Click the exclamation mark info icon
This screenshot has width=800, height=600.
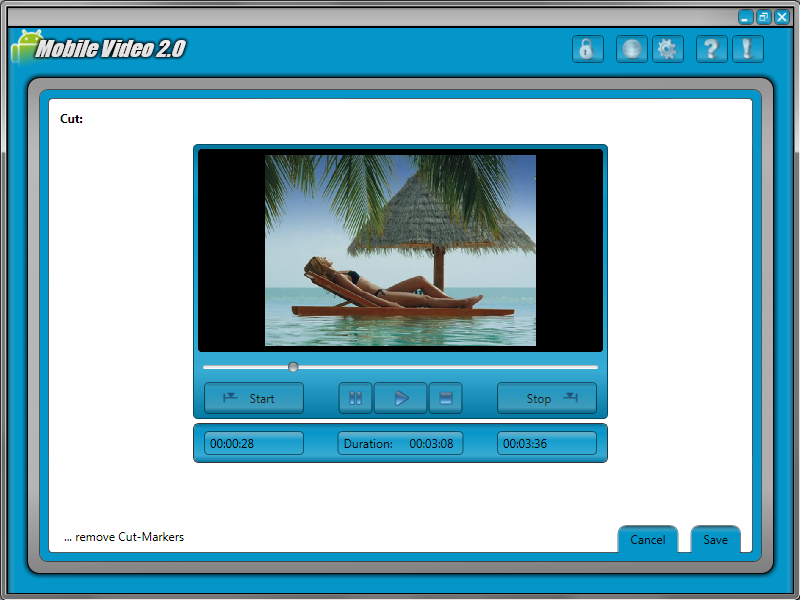748,49
